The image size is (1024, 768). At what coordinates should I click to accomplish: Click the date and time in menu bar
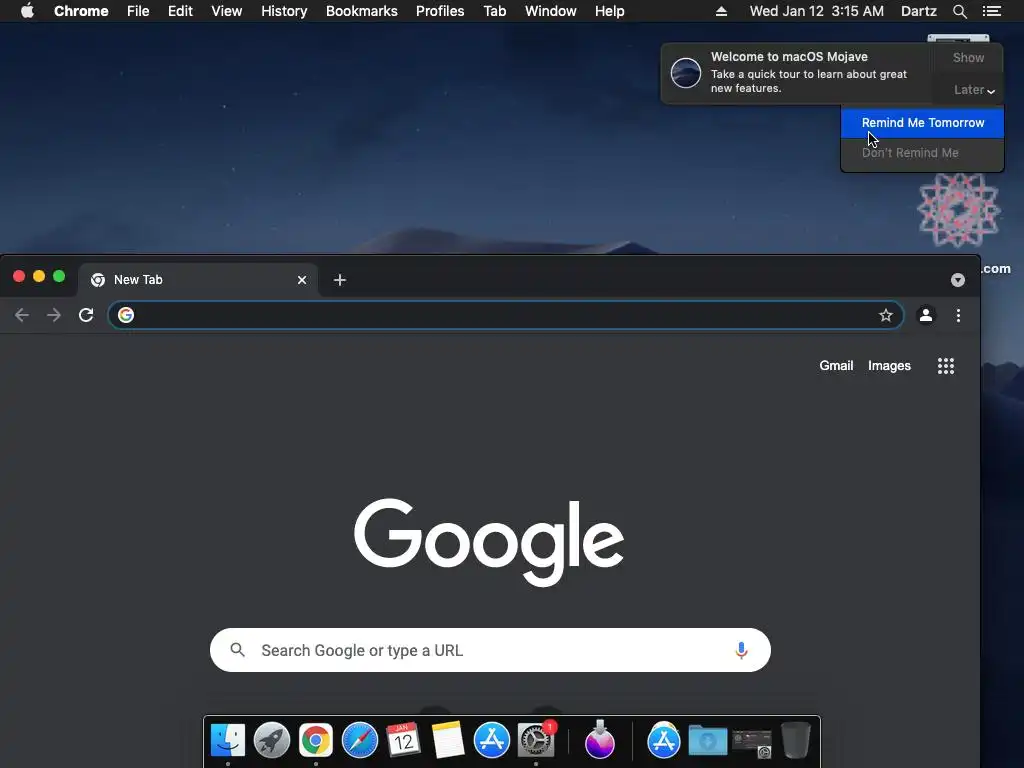[x=816, y=11]
